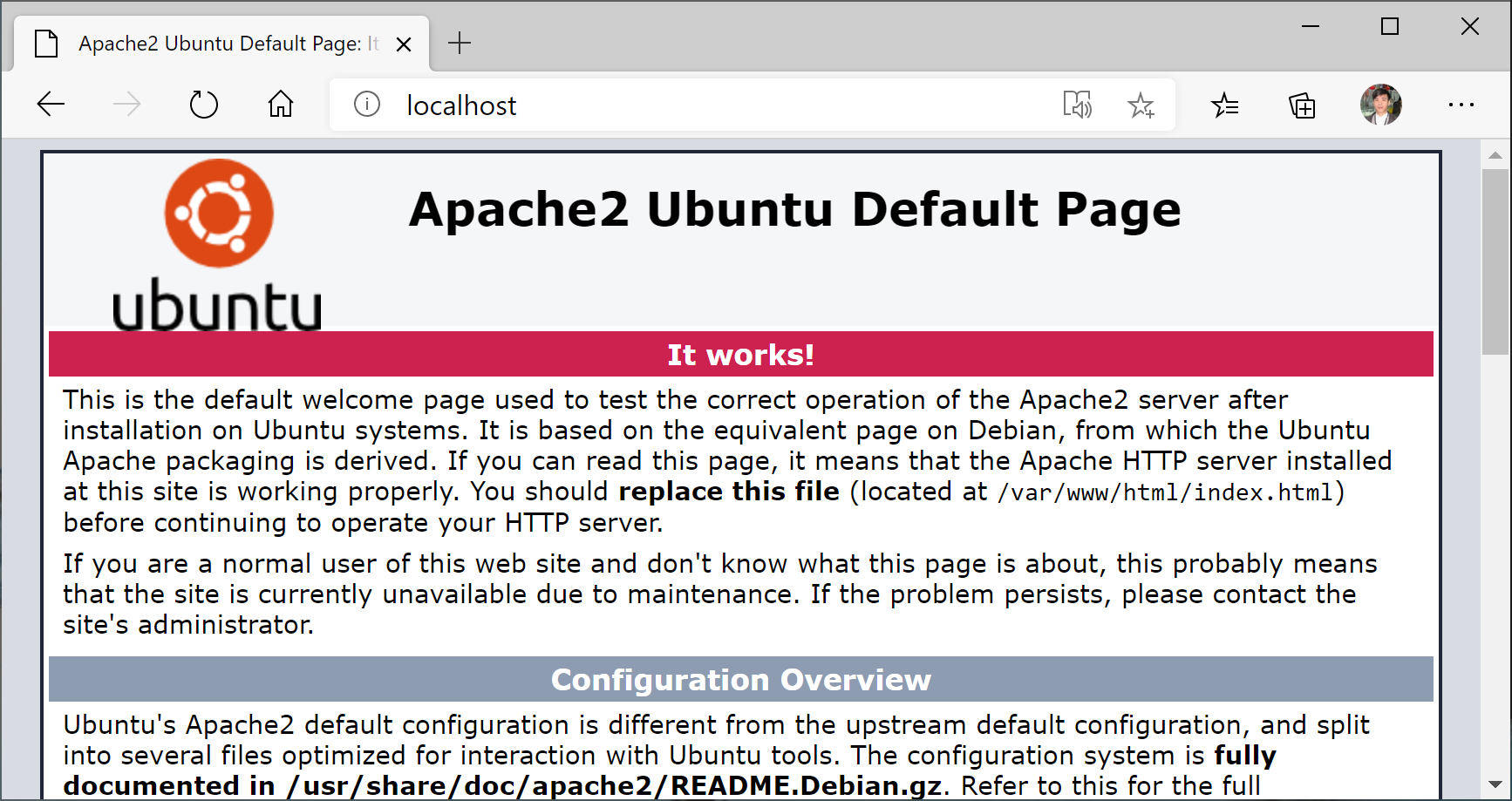Click the bold 'replace this file' text
1512x801 pixels.
click(x=729, y=492)
